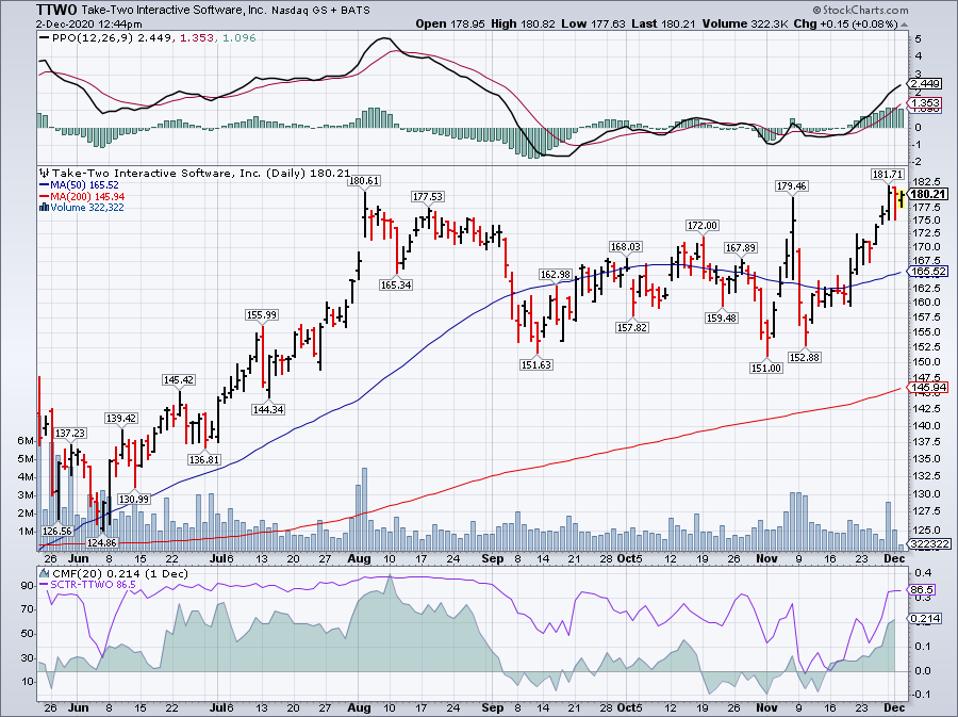958x717 pixels.
Task: Click the TTWO ticker symbol in header
Action: point(57,10)
